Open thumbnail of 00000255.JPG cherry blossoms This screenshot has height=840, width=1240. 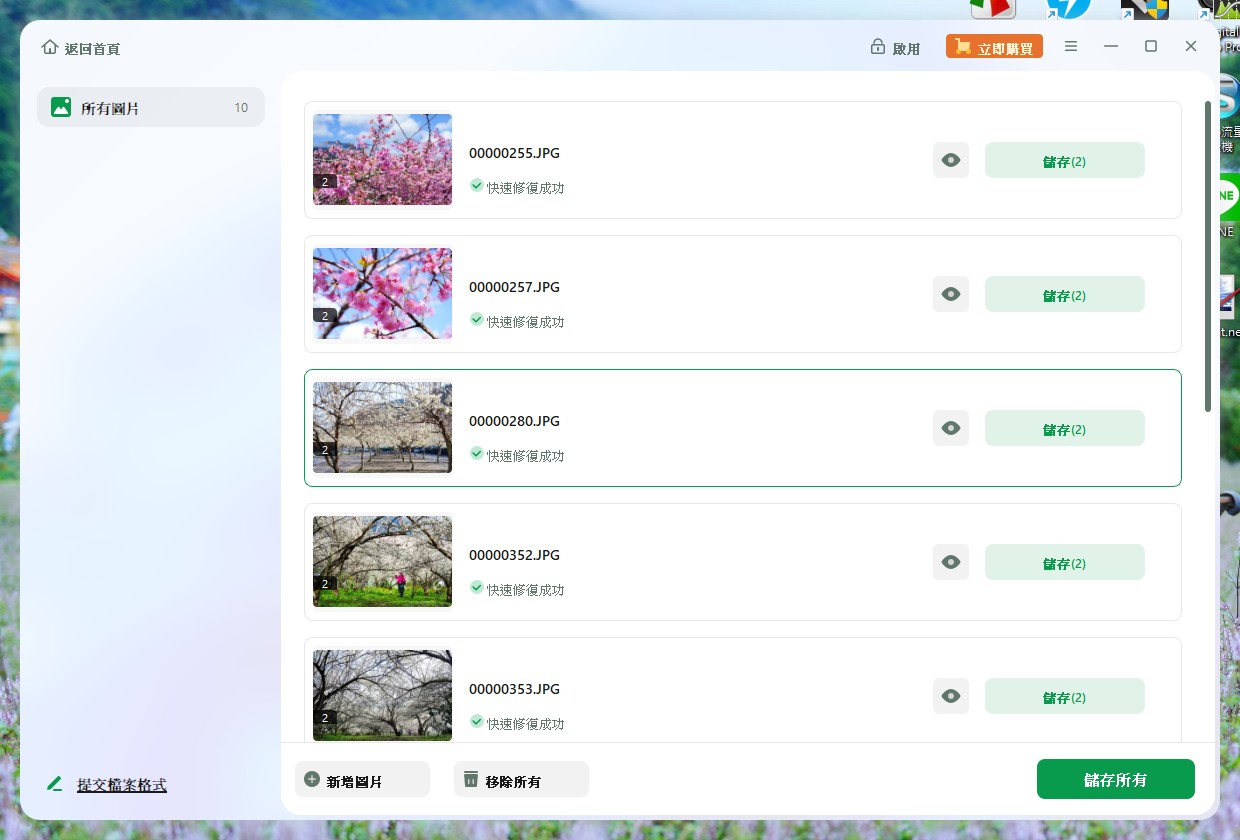[382, 159]
